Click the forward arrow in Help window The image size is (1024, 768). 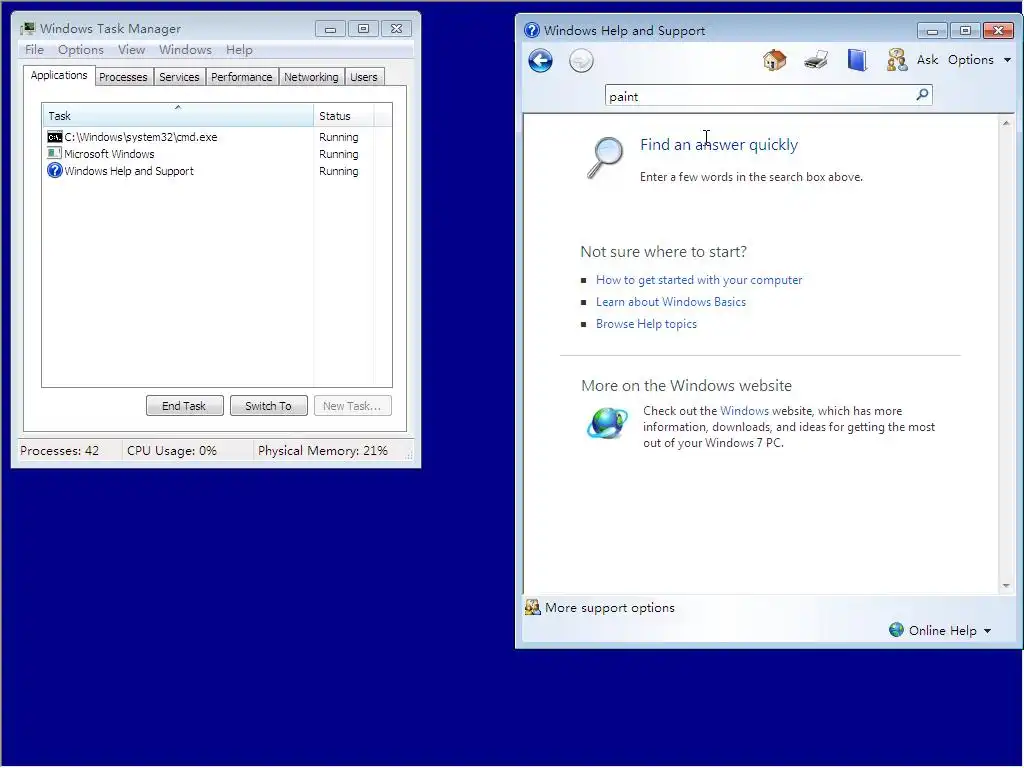pyautogui.click(x=581, y=61)
